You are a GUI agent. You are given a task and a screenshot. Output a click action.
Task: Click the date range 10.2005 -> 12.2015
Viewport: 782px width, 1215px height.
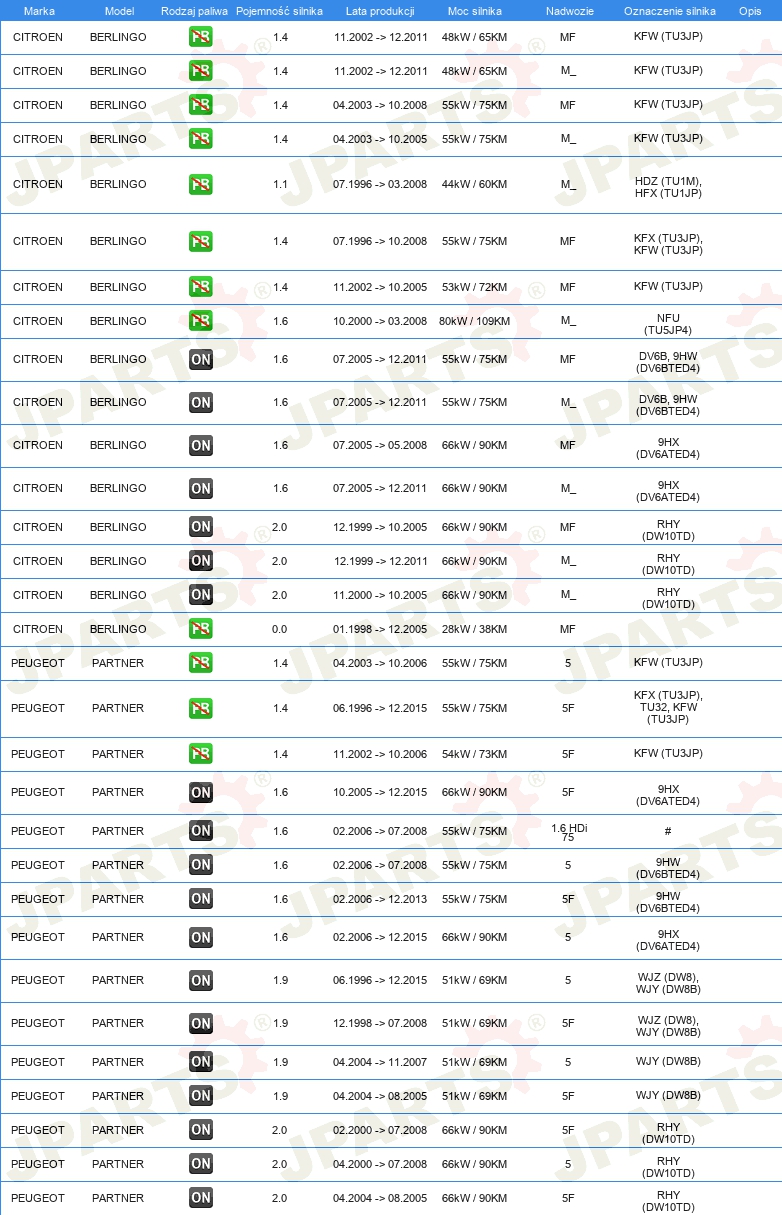pos(380,792)
